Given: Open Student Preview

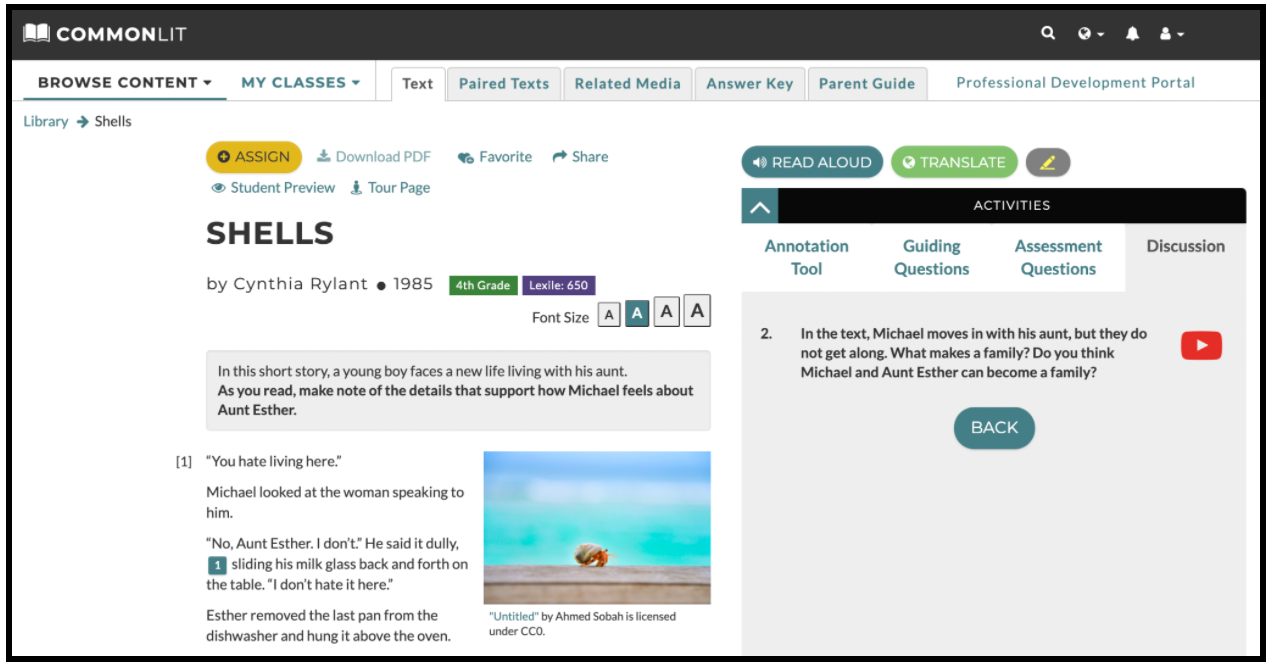Looking at the screenshot, I should click(273, 188).
